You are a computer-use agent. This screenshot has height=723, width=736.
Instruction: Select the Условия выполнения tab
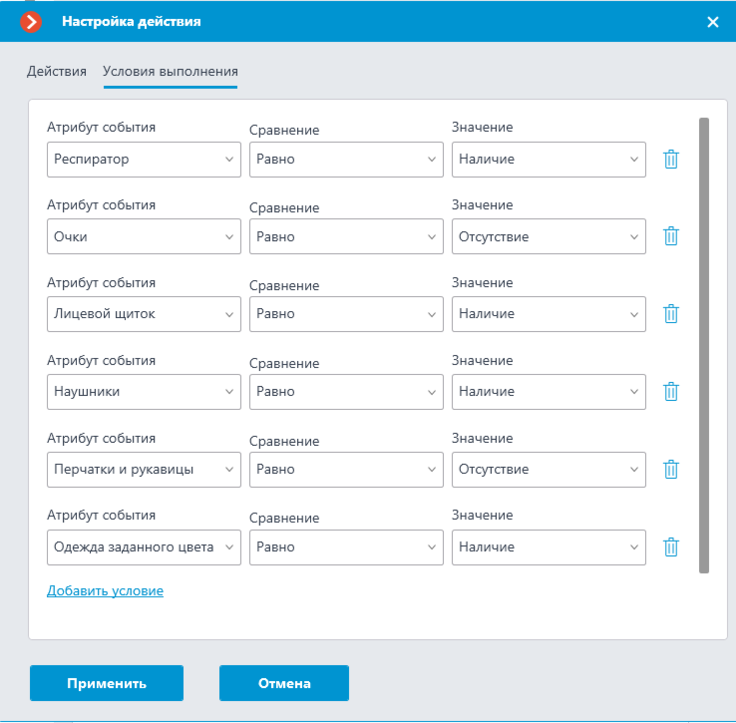pyautogui.click(x=170, y=71)
